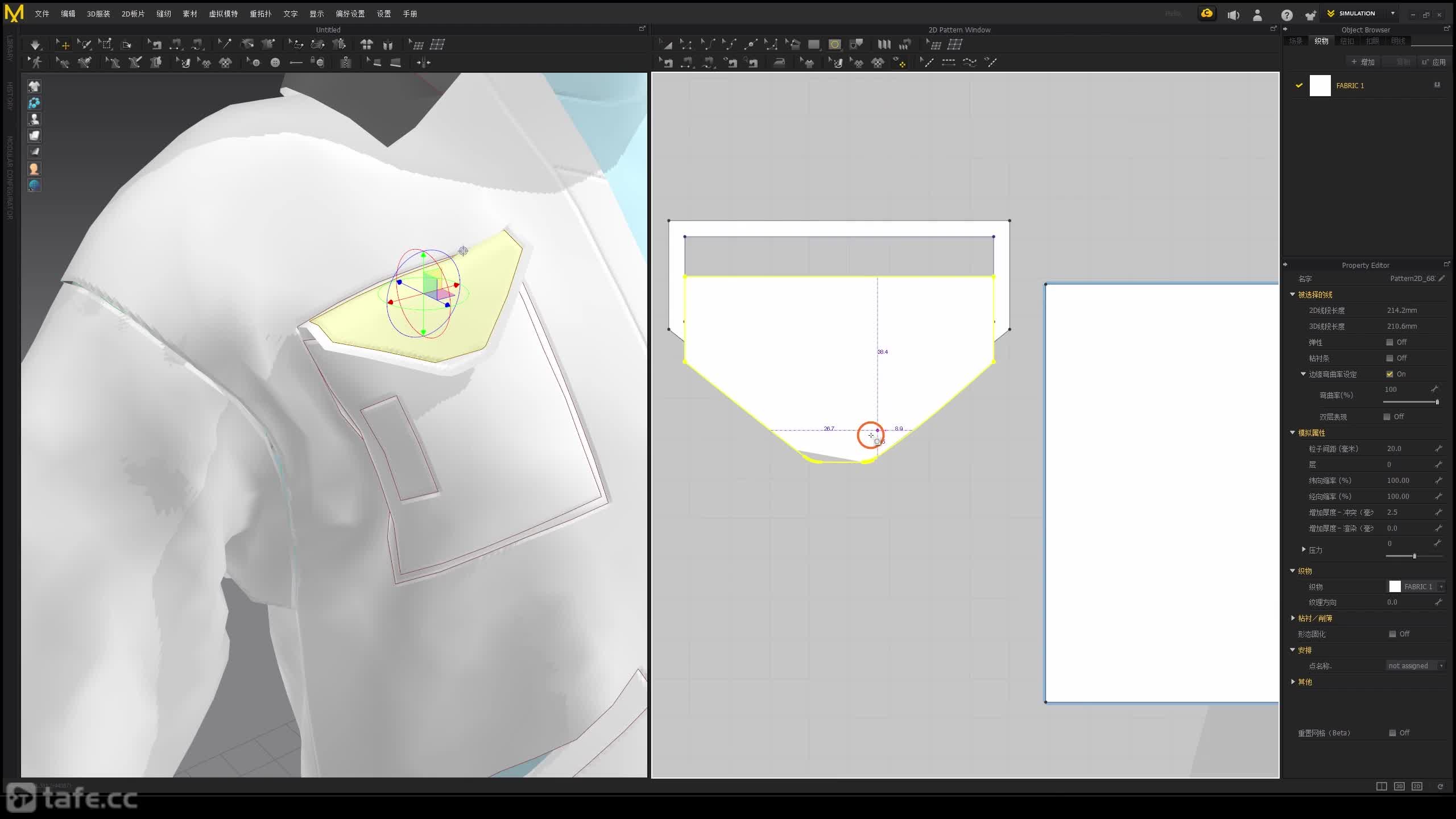
Task: Open the help question mark icon
Action: point(1287,15)
